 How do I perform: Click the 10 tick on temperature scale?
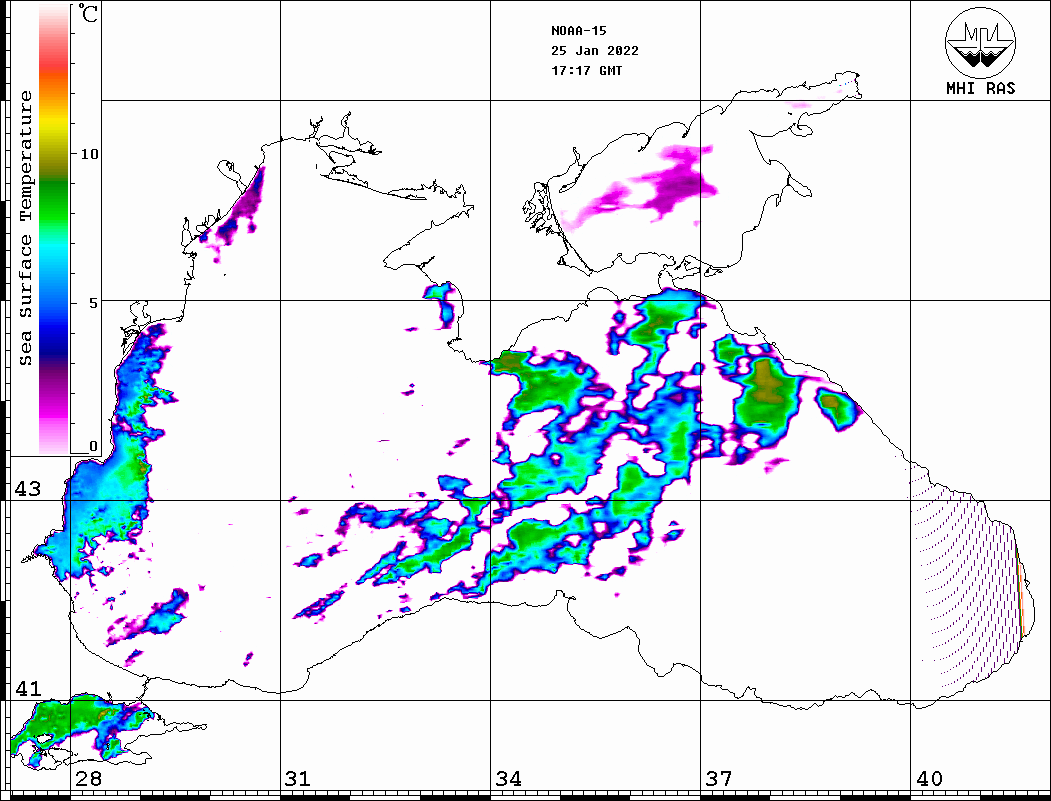90,154
